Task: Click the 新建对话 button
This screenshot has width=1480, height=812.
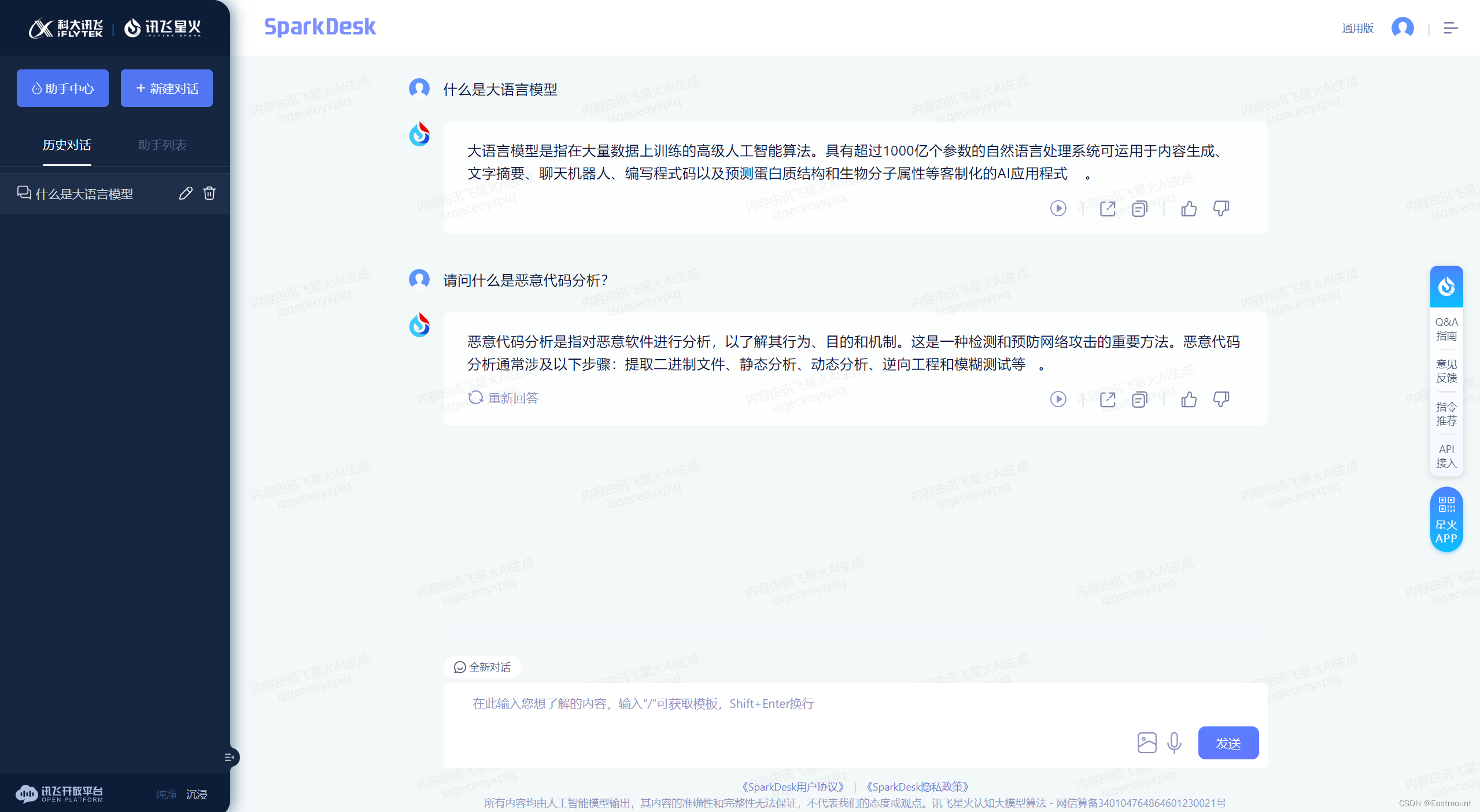Action: point(167,88)
